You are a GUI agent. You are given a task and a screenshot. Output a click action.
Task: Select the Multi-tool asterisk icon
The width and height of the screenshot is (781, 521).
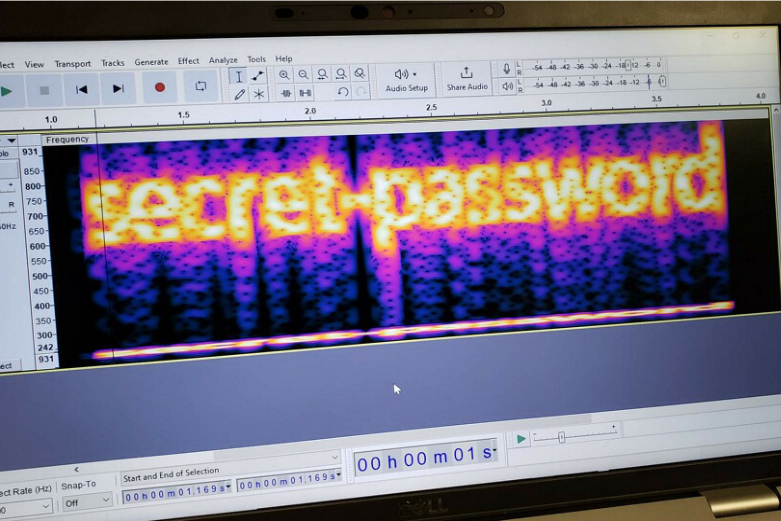259,94
